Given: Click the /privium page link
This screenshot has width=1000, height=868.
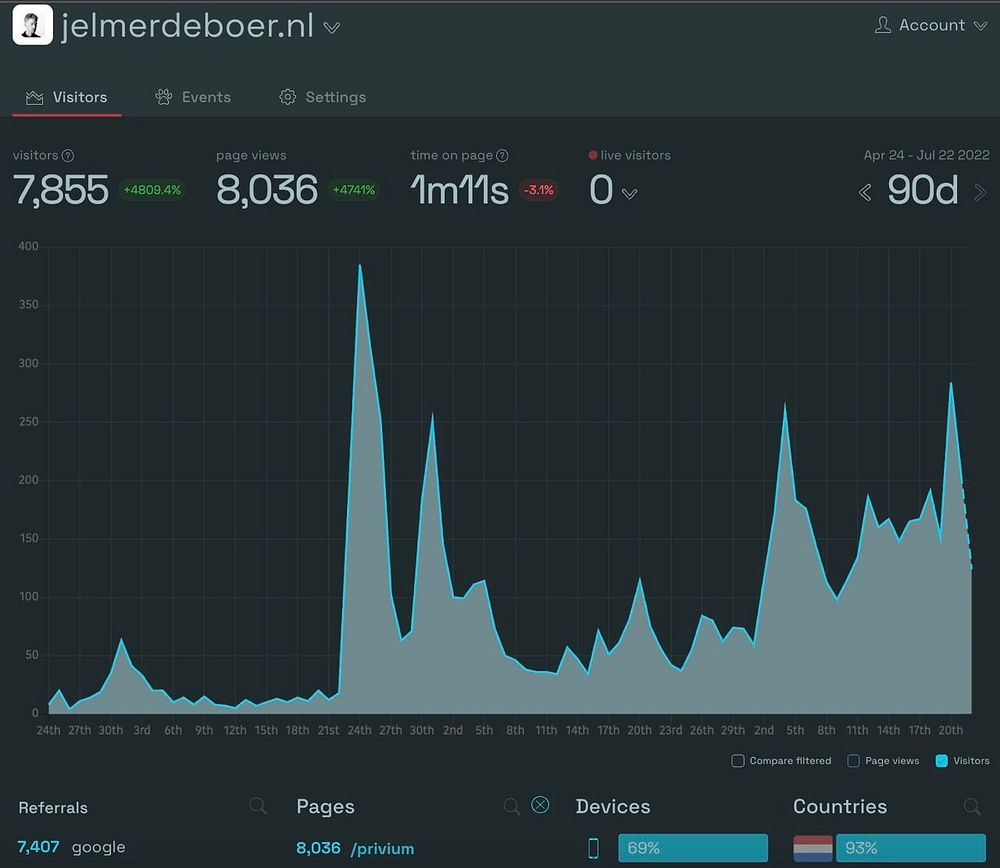Looking at the screenshot, I should coord(383,848).
